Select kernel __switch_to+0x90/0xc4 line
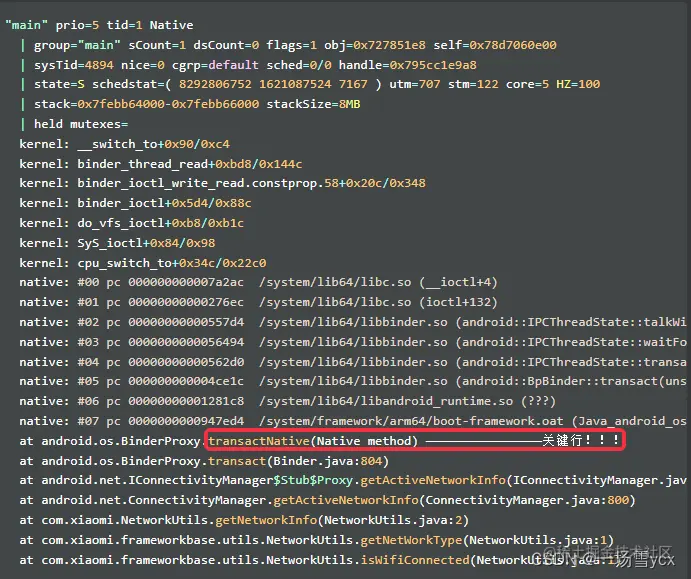This screenshot has width=691, height=579. [x=125, y=144]
